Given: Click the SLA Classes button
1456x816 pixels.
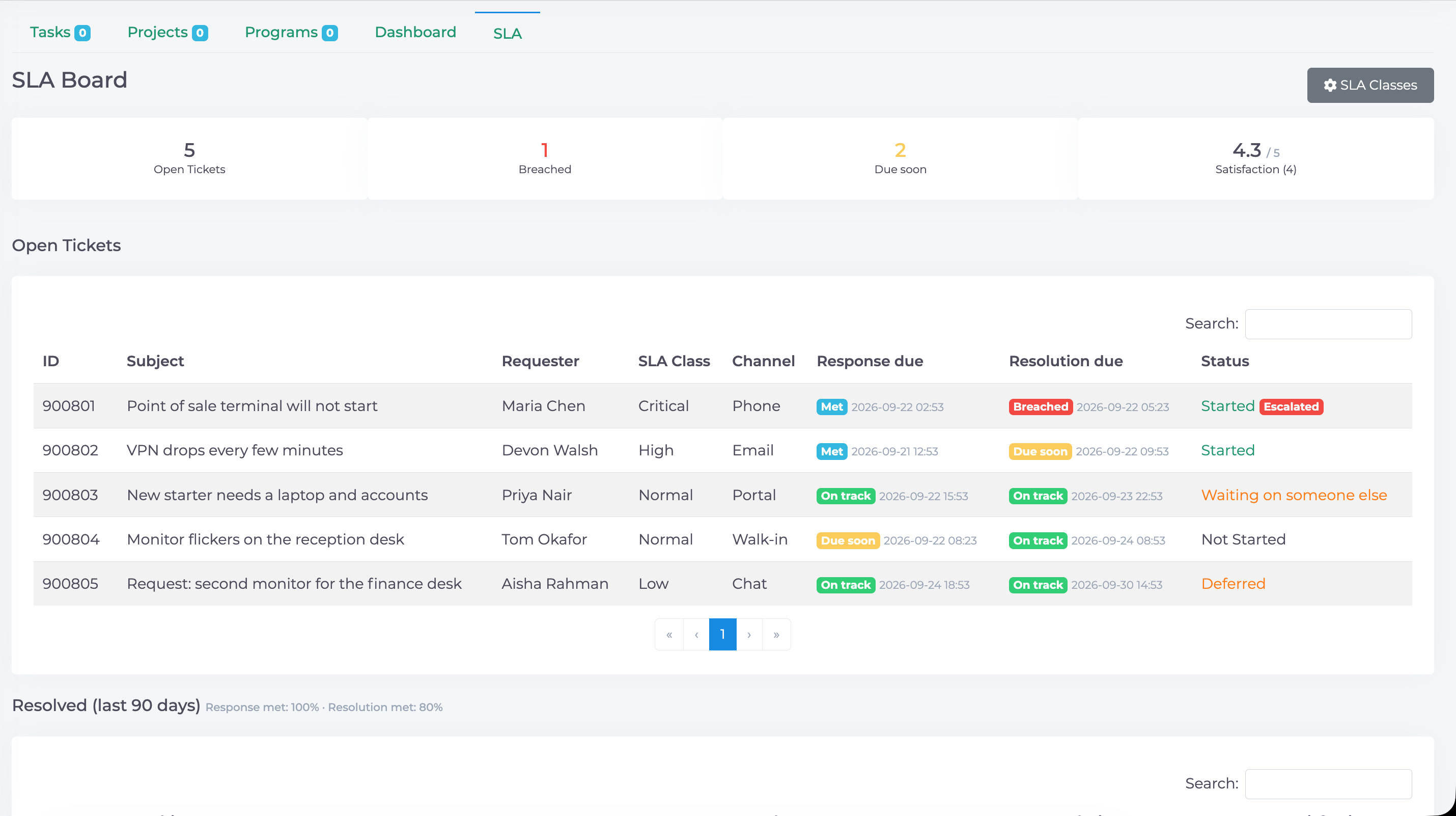Looking at the screenshot, I should tap(1369, 86).
